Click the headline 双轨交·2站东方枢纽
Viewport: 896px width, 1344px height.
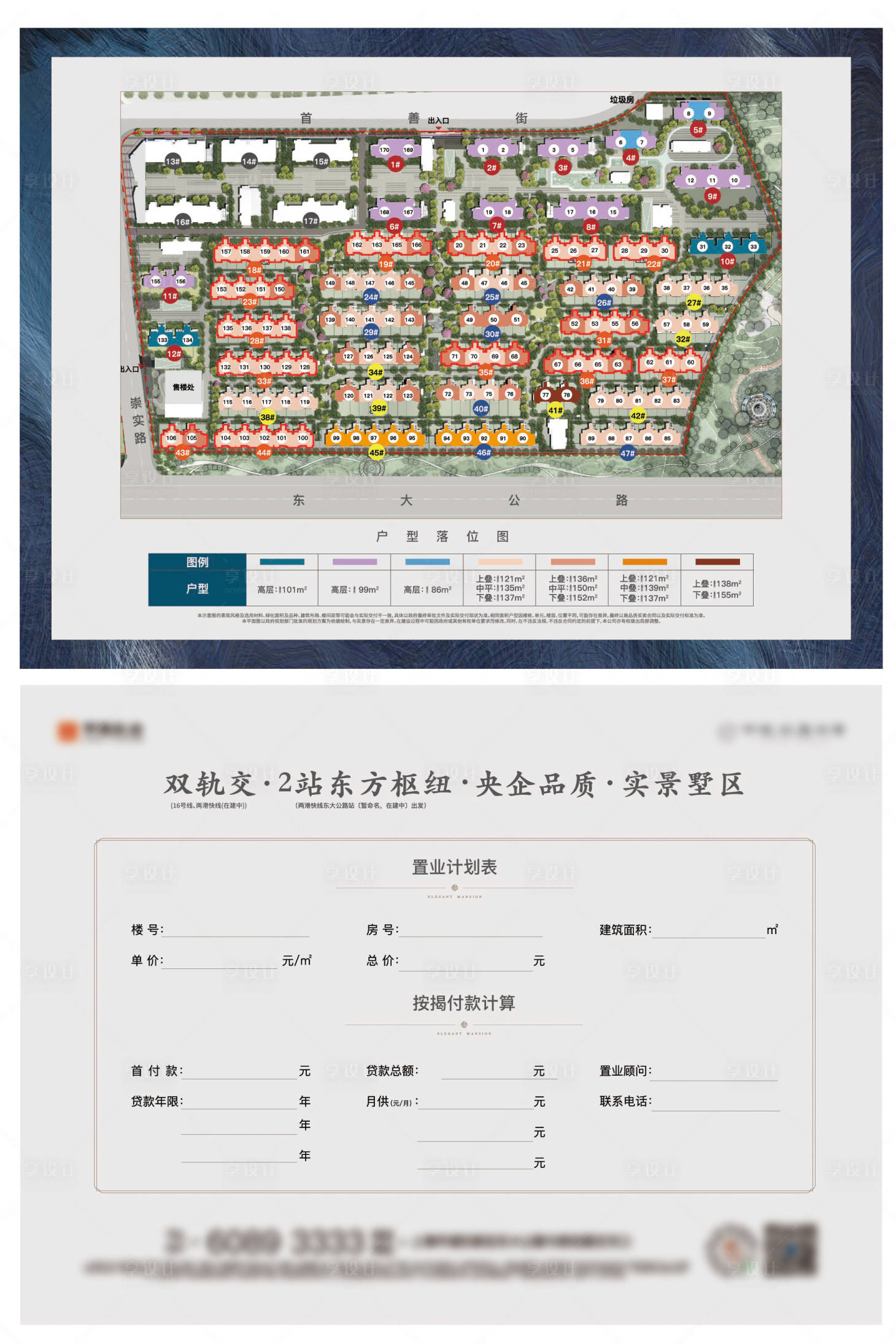coord(308,784)
